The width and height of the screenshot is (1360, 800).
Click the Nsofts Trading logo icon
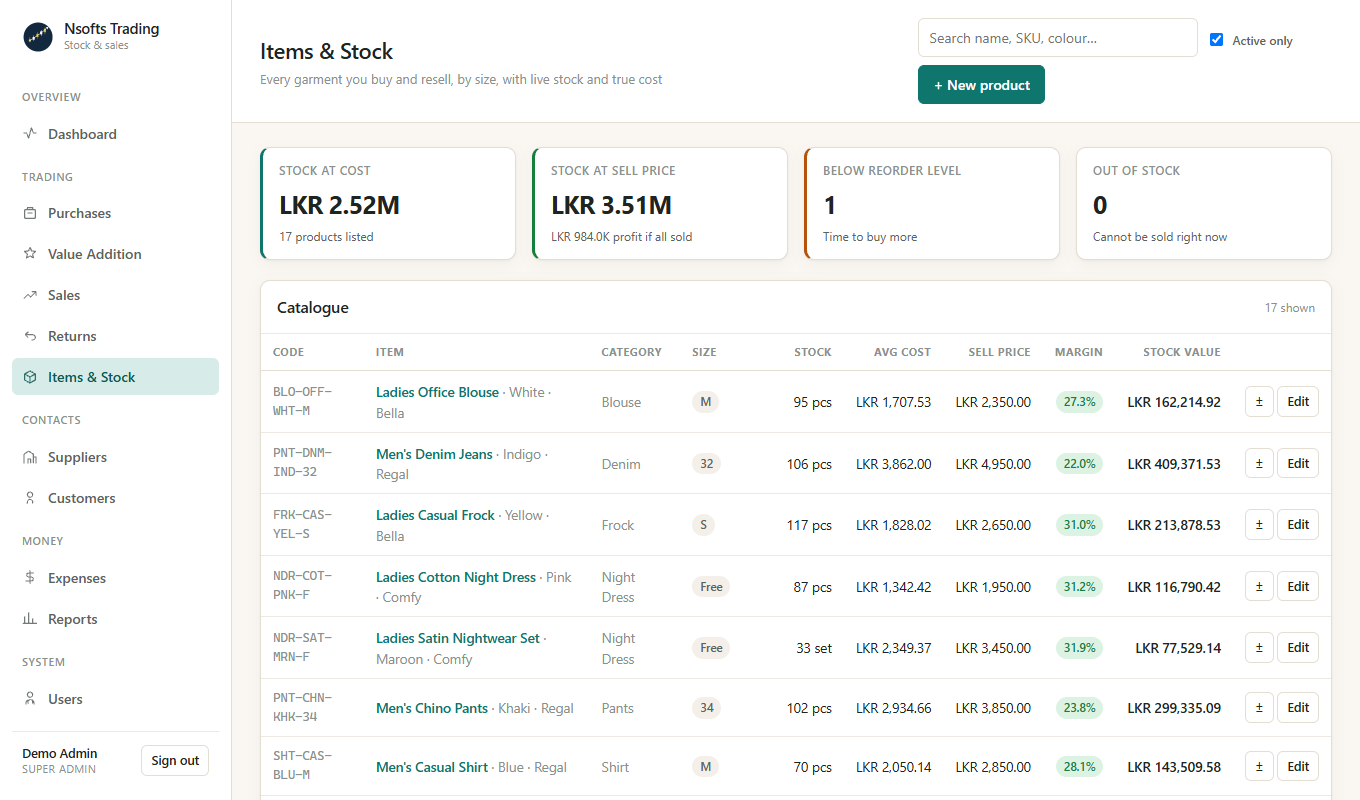[38, 37]
